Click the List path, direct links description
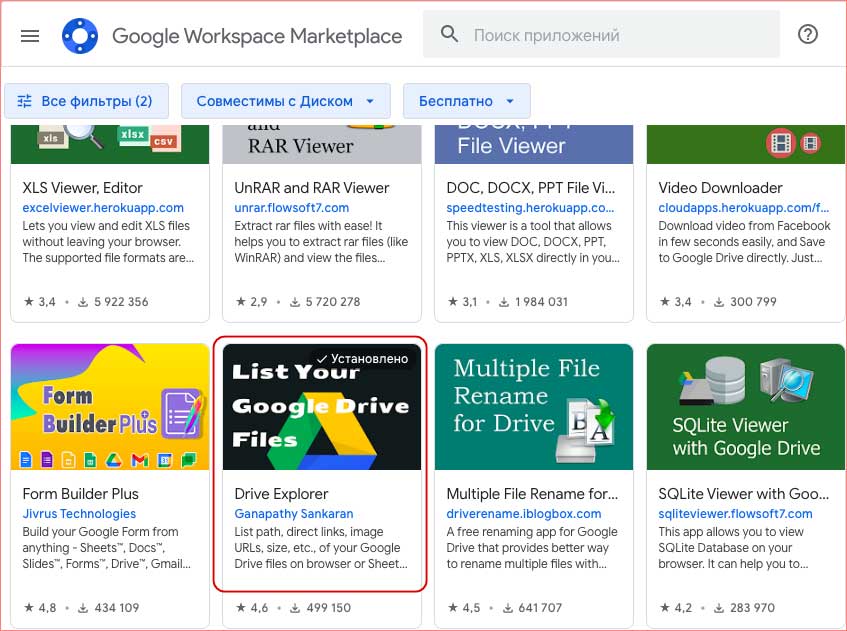 [321, 548]
